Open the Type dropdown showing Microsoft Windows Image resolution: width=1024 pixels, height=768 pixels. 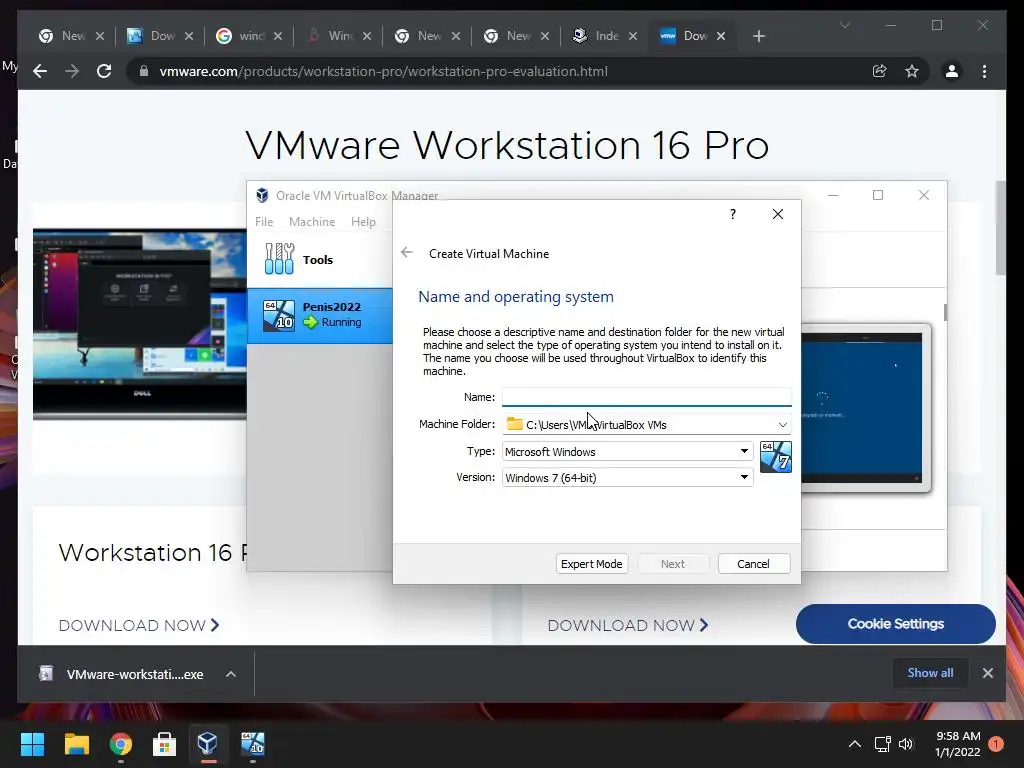(628, 451)
